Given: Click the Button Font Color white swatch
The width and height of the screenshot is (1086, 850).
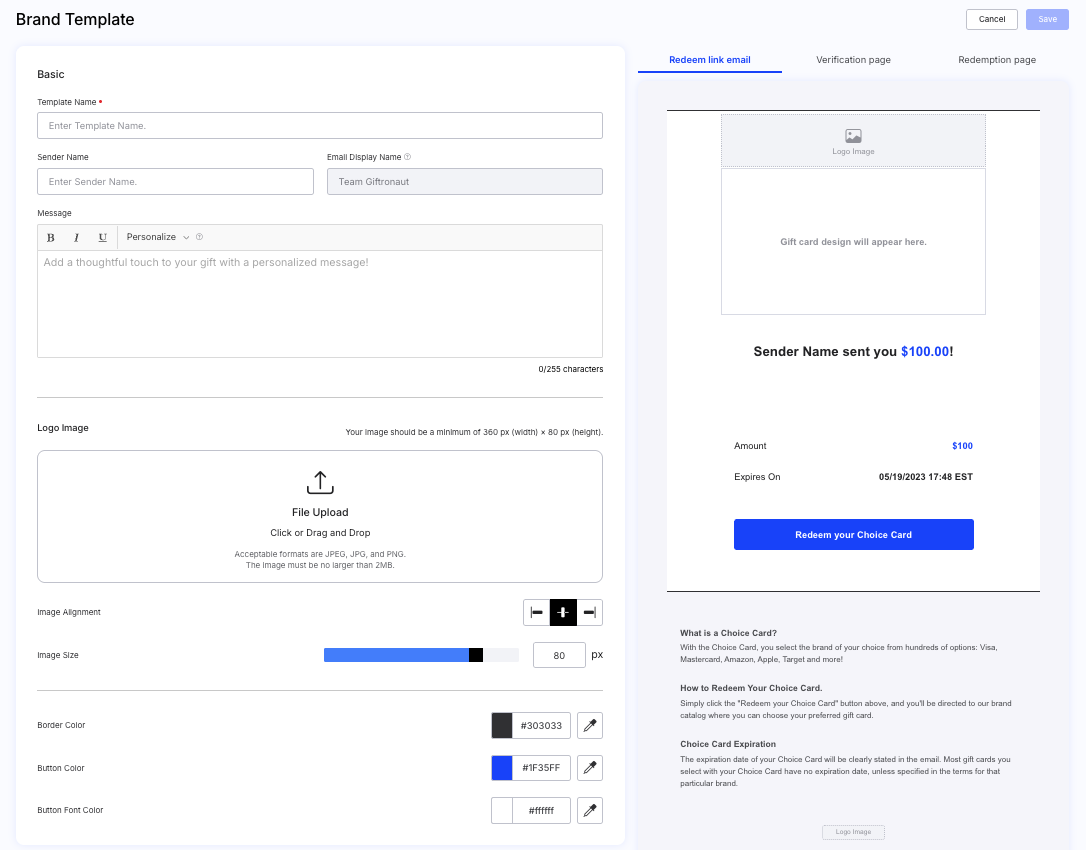Looking at the screenshot, I should point(502,811).
